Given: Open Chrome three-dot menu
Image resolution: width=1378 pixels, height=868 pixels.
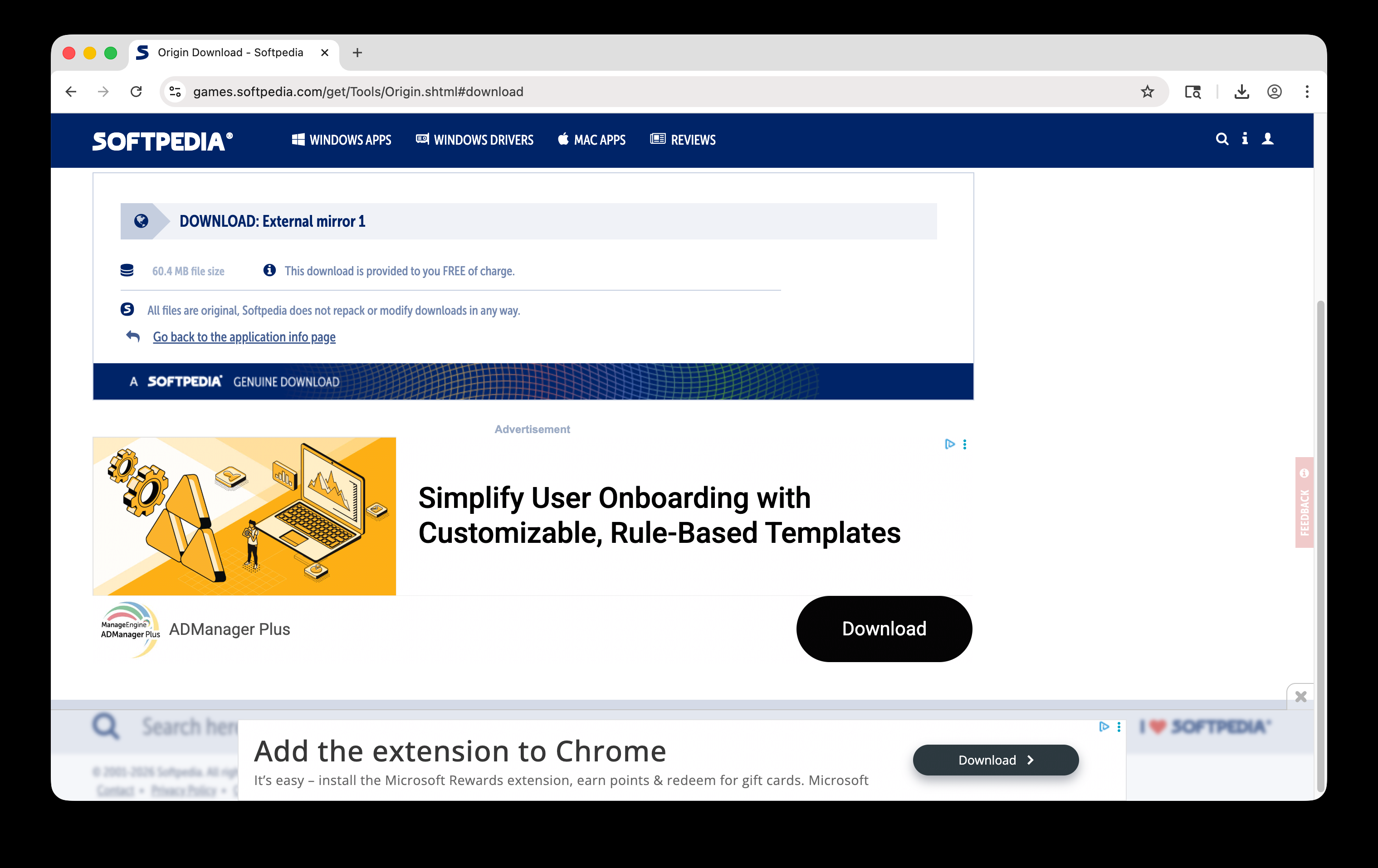Looking at the screenshot, I should pos(1307,92).
